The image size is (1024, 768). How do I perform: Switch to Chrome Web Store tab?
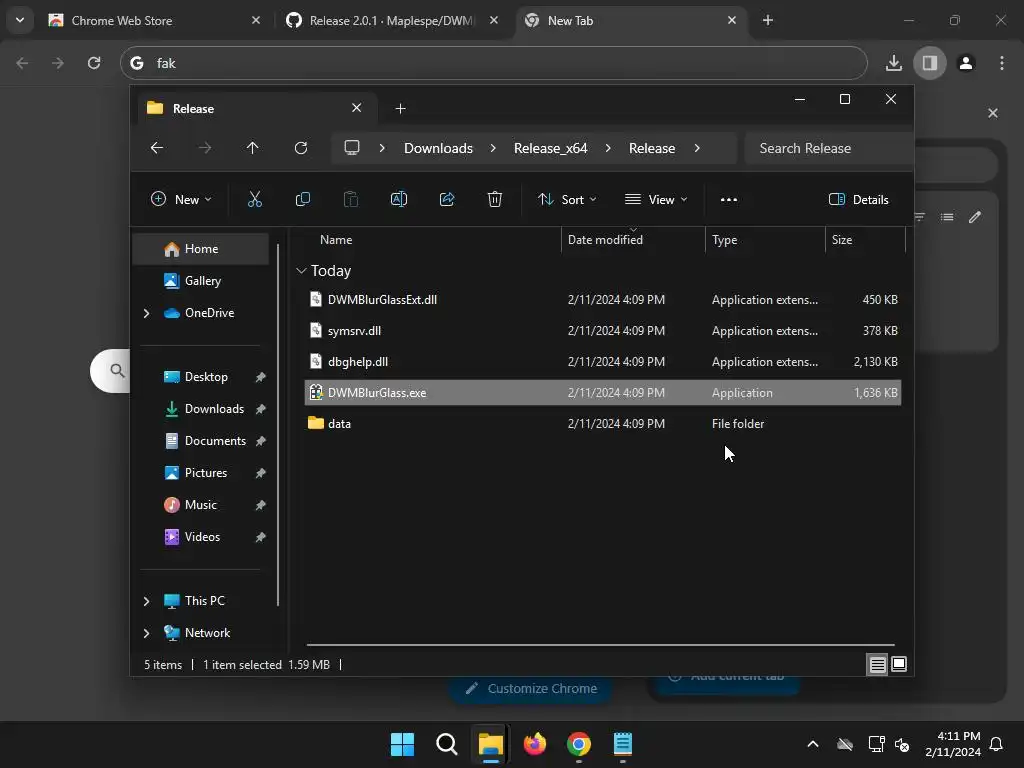tap(152, 20)
